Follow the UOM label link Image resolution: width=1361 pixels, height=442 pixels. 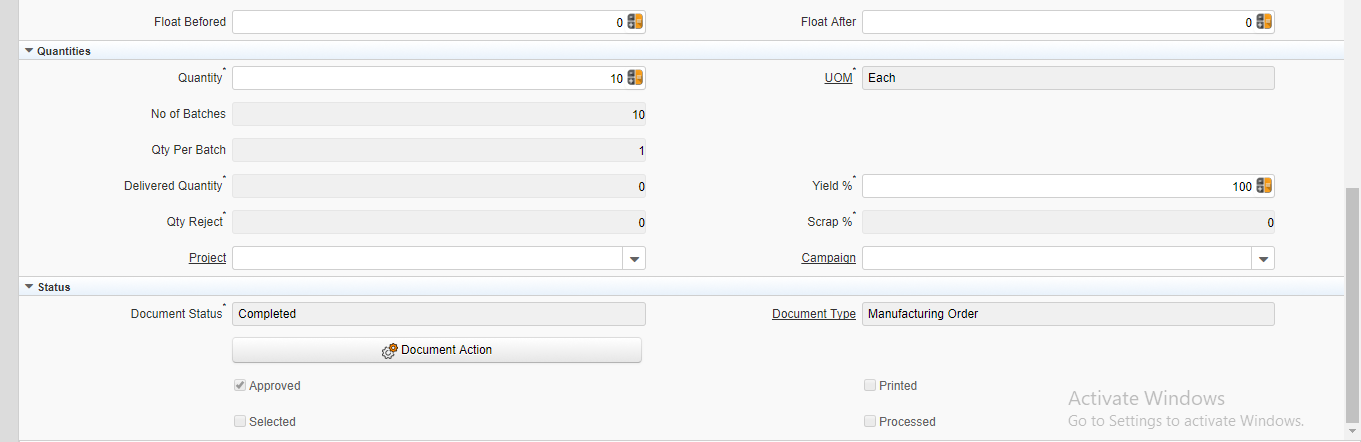(x=839, y=78)
